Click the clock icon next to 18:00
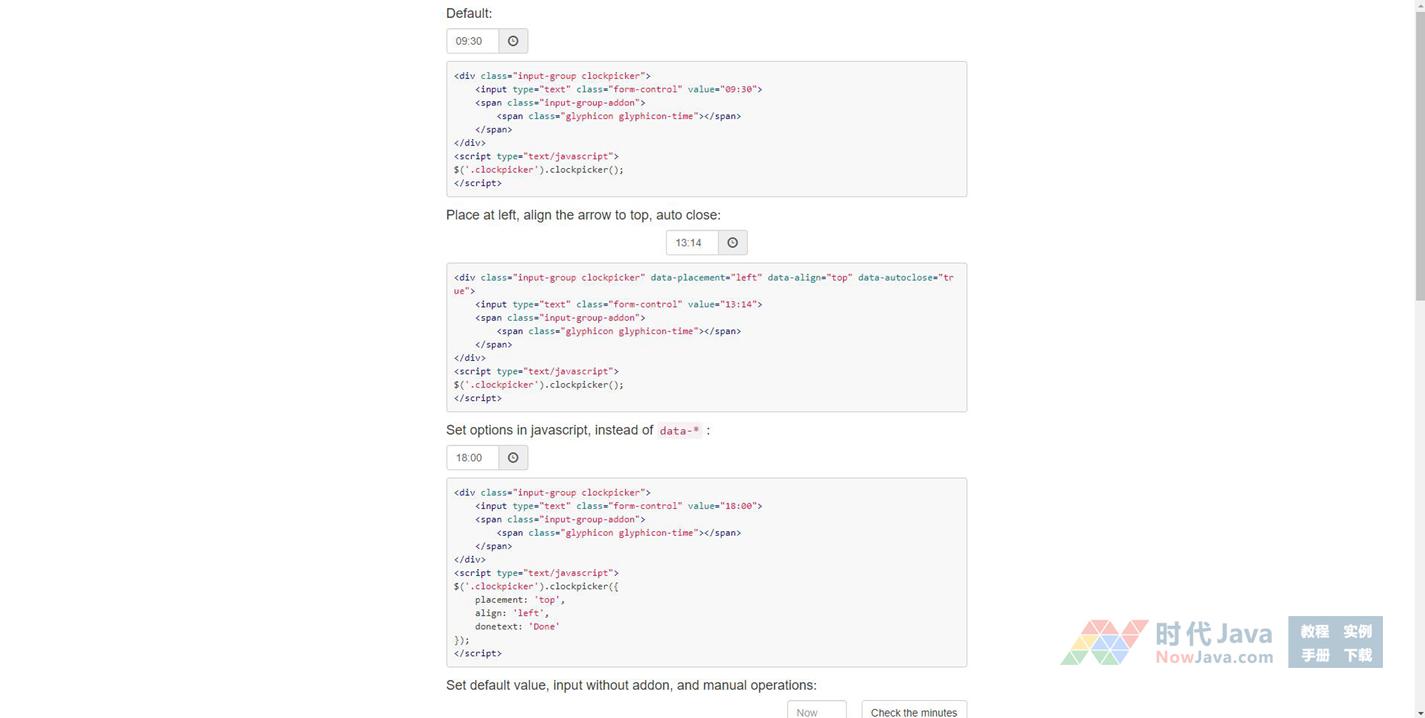 tap(513, 458)
